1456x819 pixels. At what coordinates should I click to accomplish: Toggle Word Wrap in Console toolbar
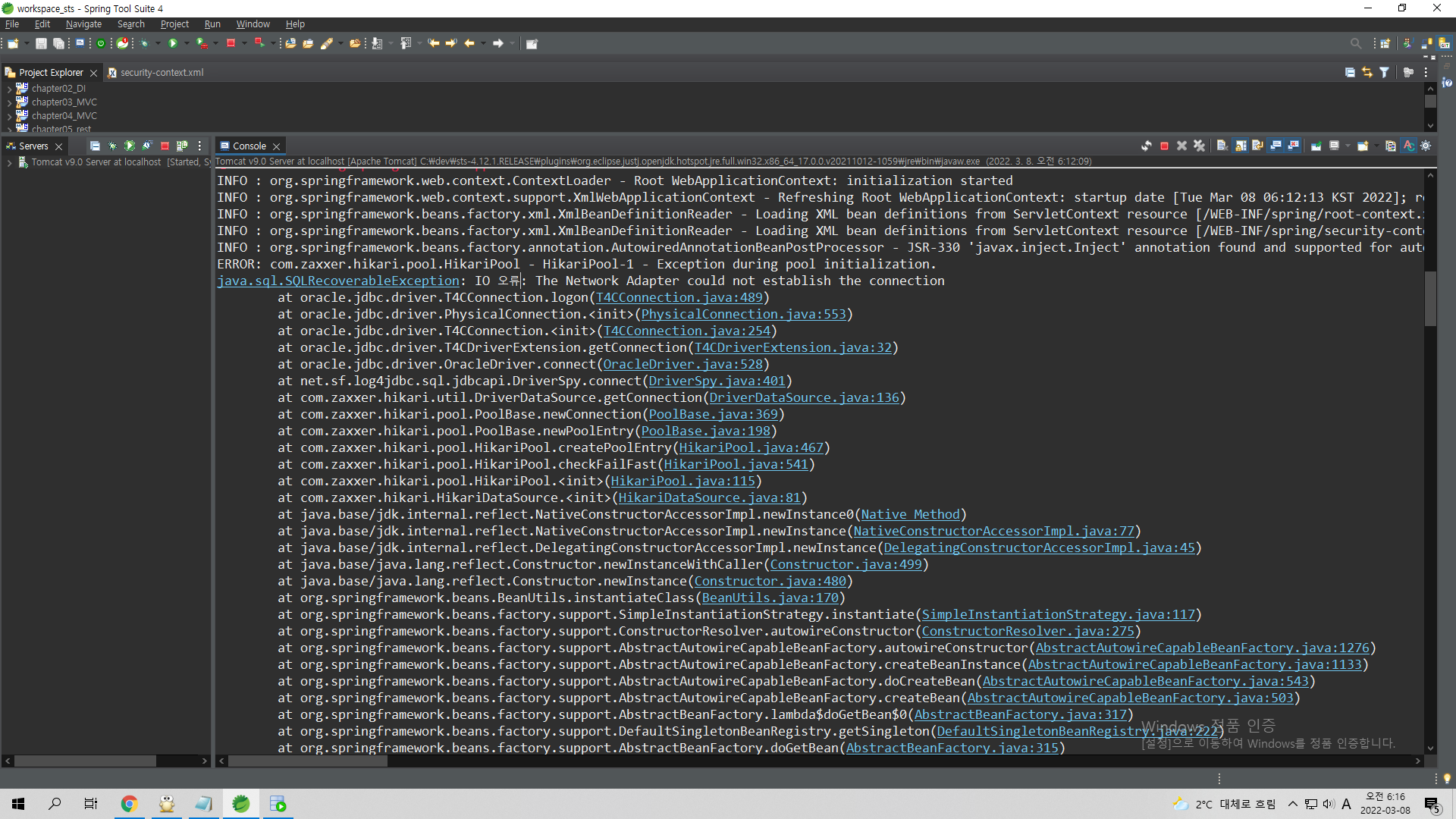click(1257, 146)
